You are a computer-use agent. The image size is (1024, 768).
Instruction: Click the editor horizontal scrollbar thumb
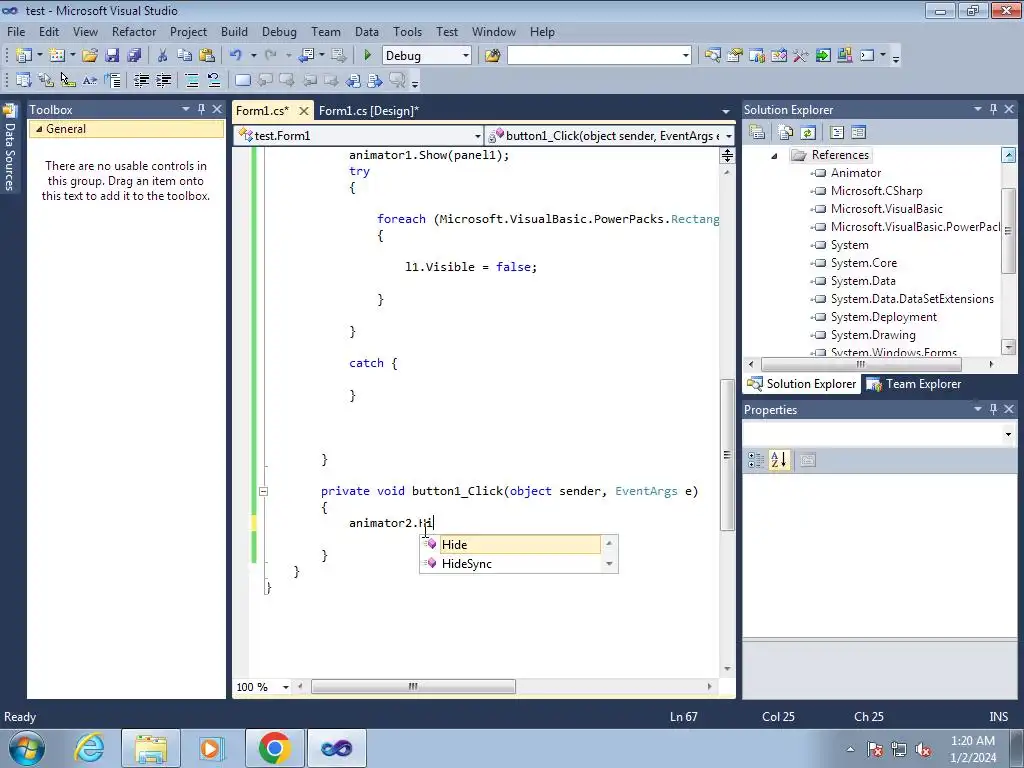413,687
